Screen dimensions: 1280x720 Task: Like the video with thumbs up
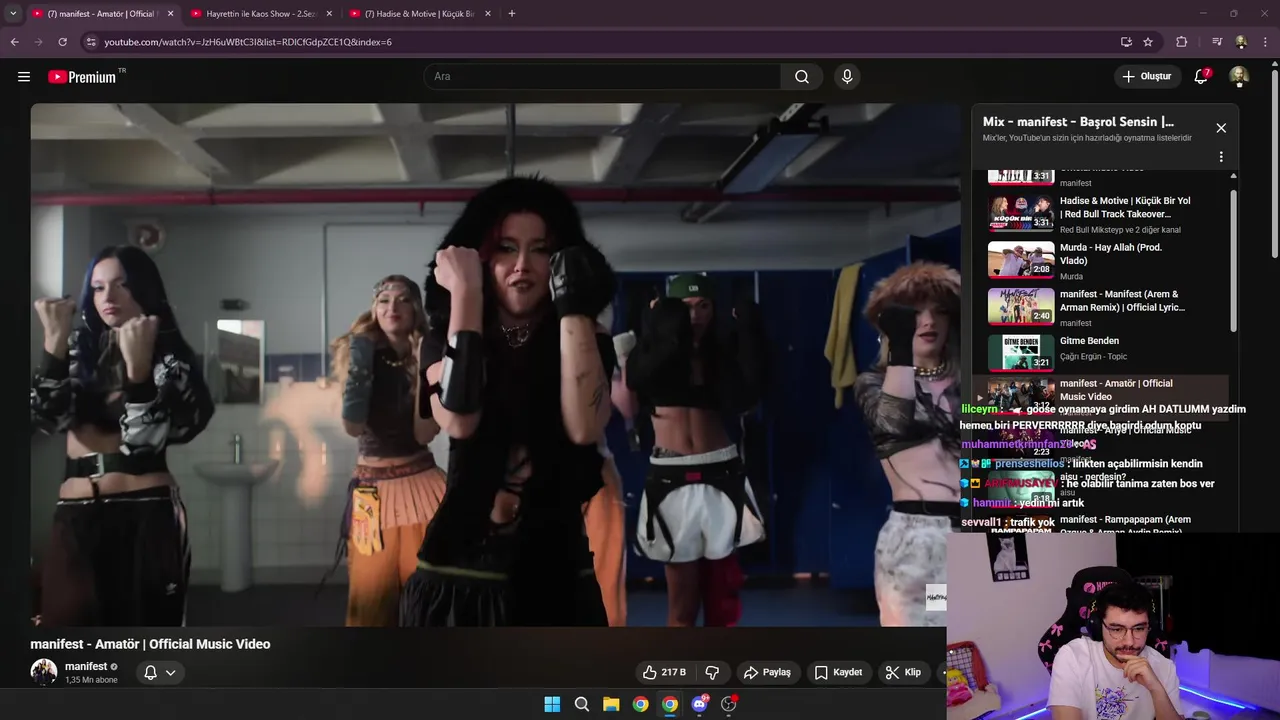pyautogui.click(x=664, y=672)
